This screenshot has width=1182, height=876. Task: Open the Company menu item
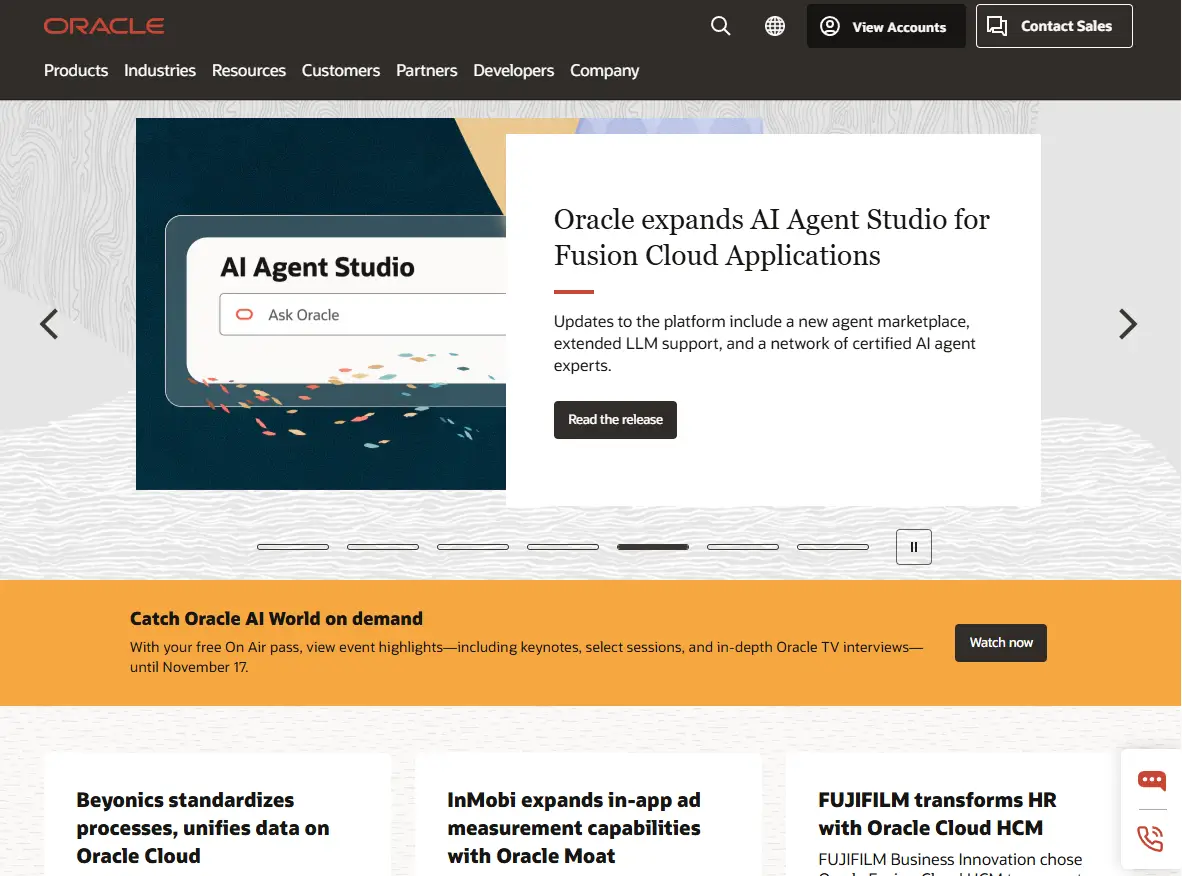(x=604, y=70)
